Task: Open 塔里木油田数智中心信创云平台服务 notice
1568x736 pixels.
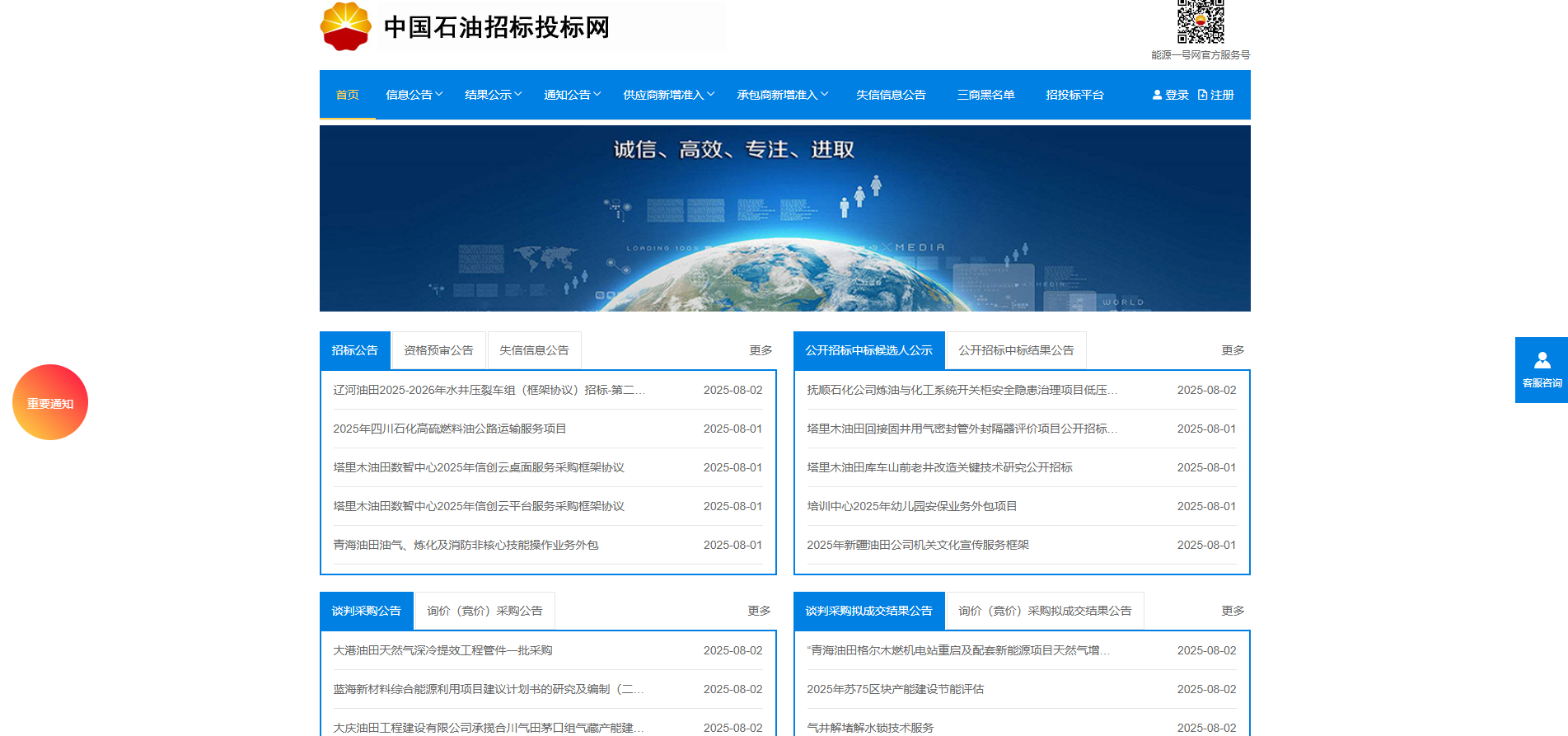Action: click(x=479, y=506)
